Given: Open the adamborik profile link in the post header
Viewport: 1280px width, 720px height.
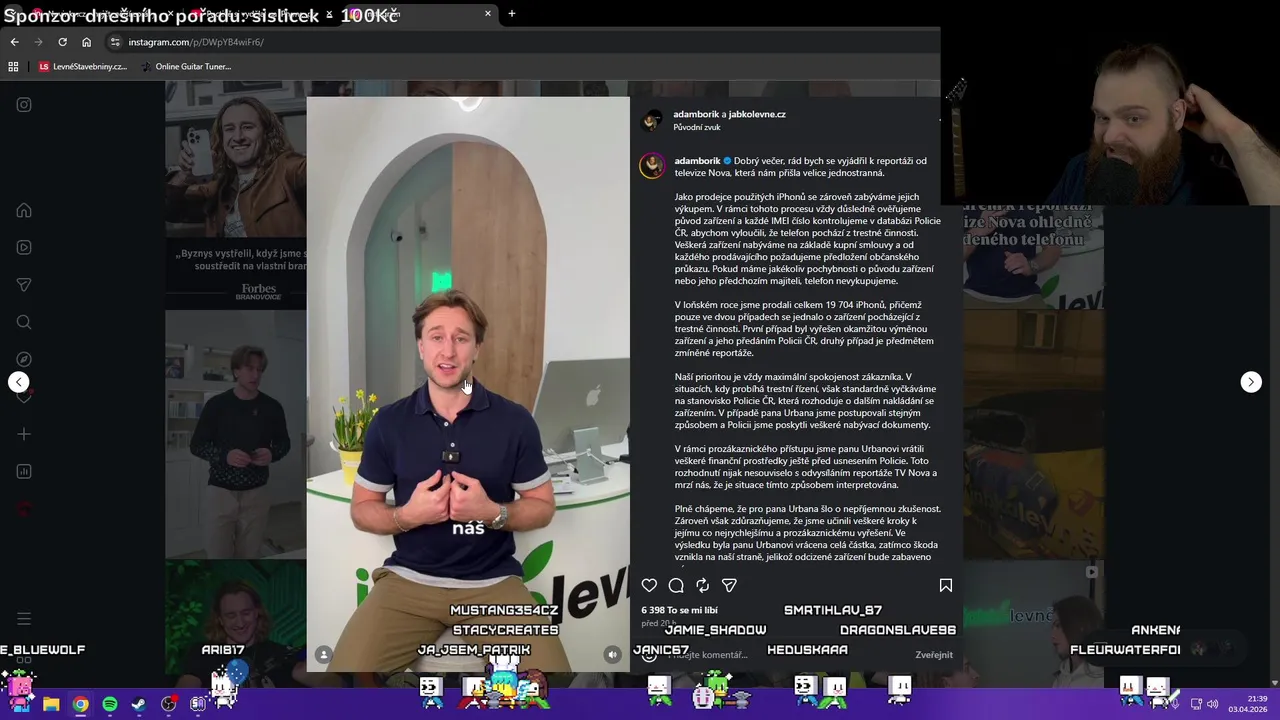Looking at the screenshot, I should 696,114.
